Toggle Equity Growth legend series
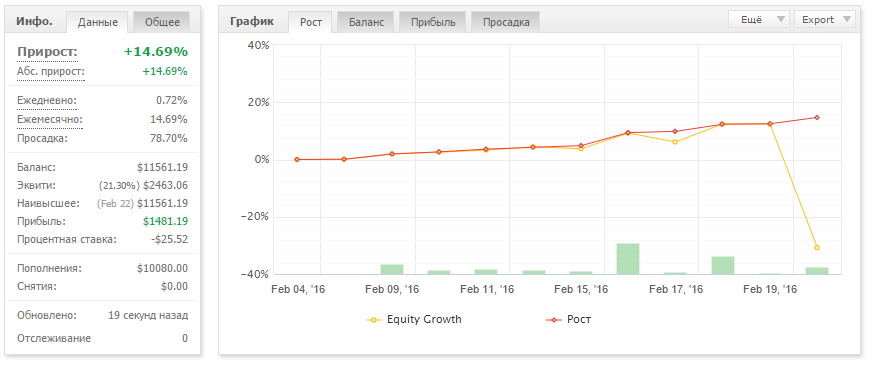Viewport: 874px width, 370px height. coord(414,319)
